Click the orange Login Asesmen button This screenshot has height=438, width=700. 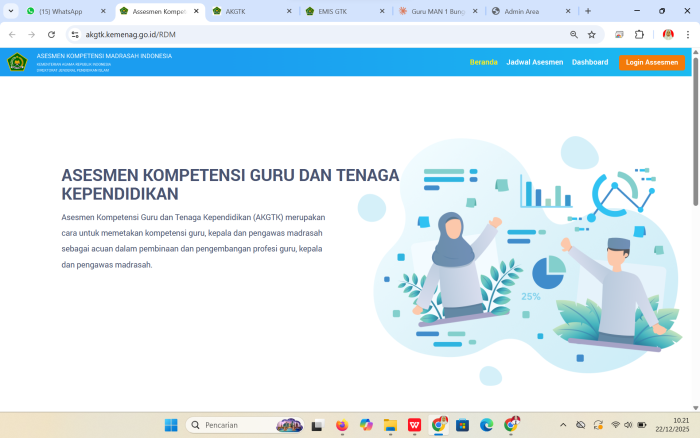[651, 63]
